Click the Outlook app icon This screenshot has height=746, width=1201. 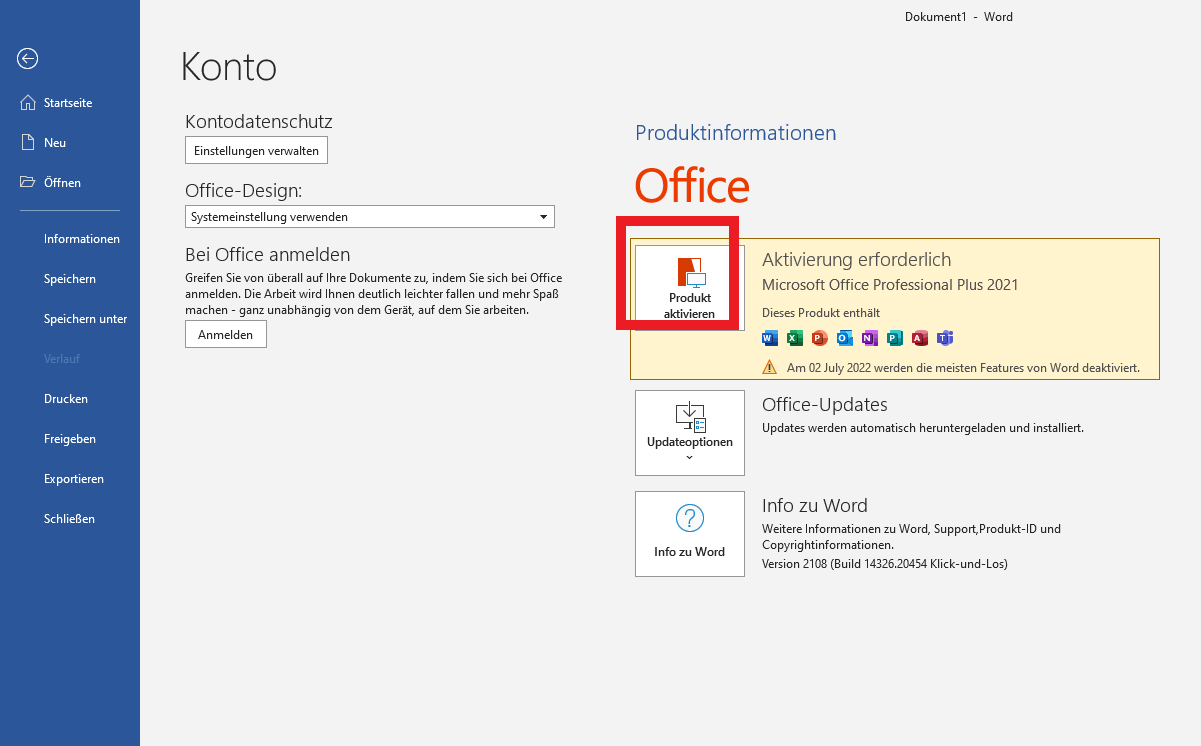pos(845,338)
